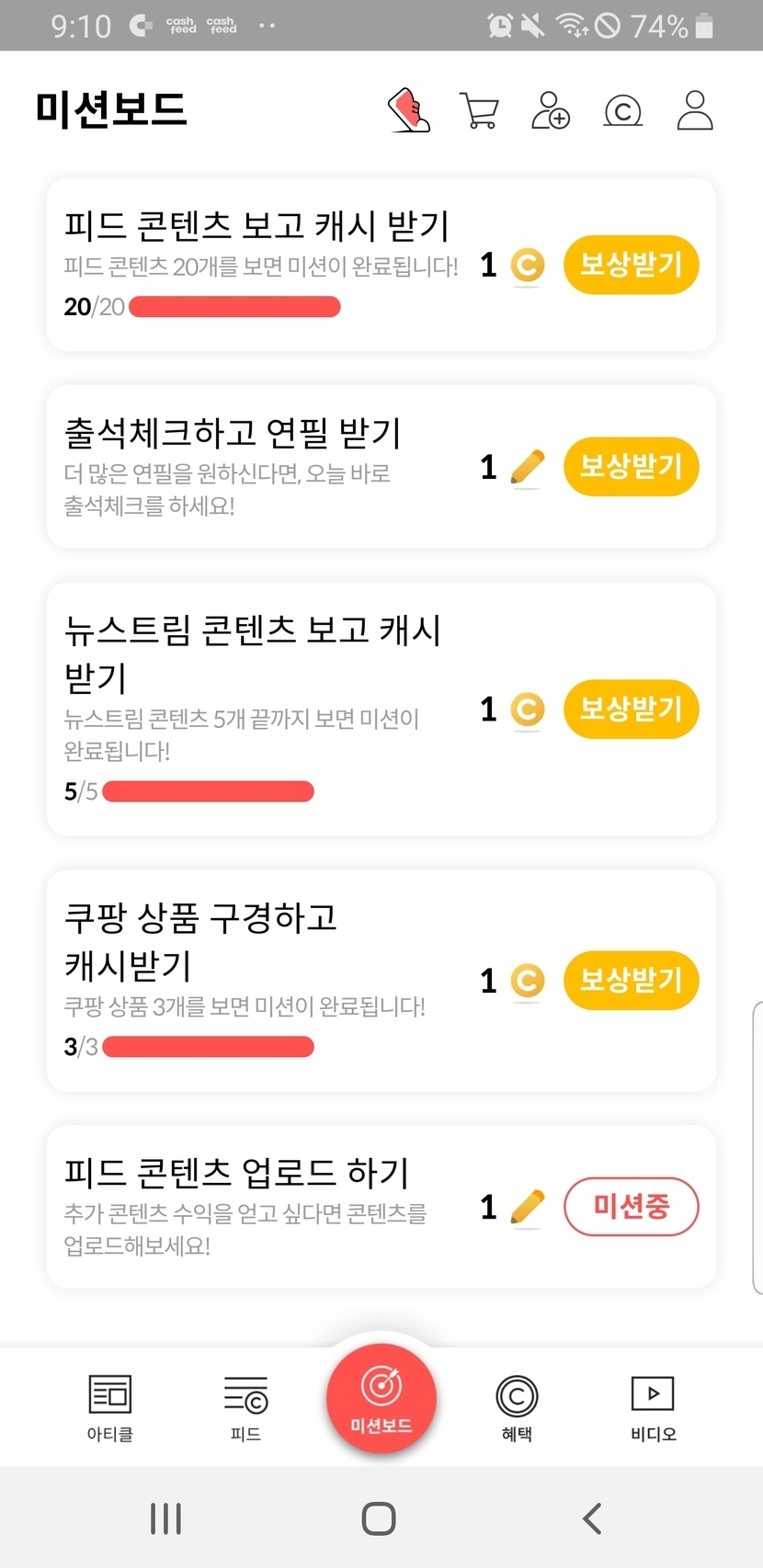Screen dimensions: 763x1568
Task: Open the sneaker step-counter icon
Action: point(410,110)
